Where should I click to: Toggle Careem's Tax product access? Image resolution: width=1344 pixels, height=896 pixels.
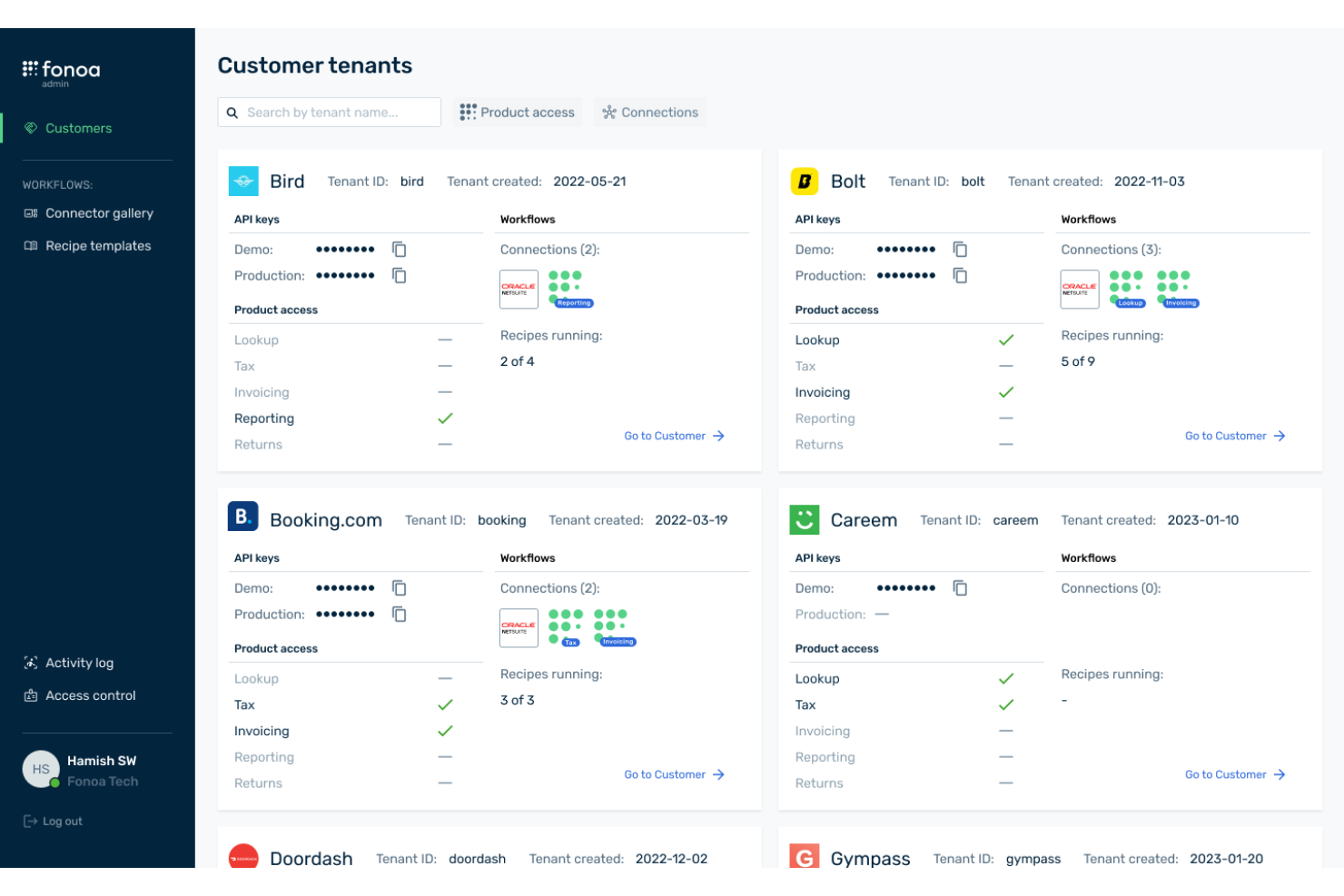[x=1006, y=704]
